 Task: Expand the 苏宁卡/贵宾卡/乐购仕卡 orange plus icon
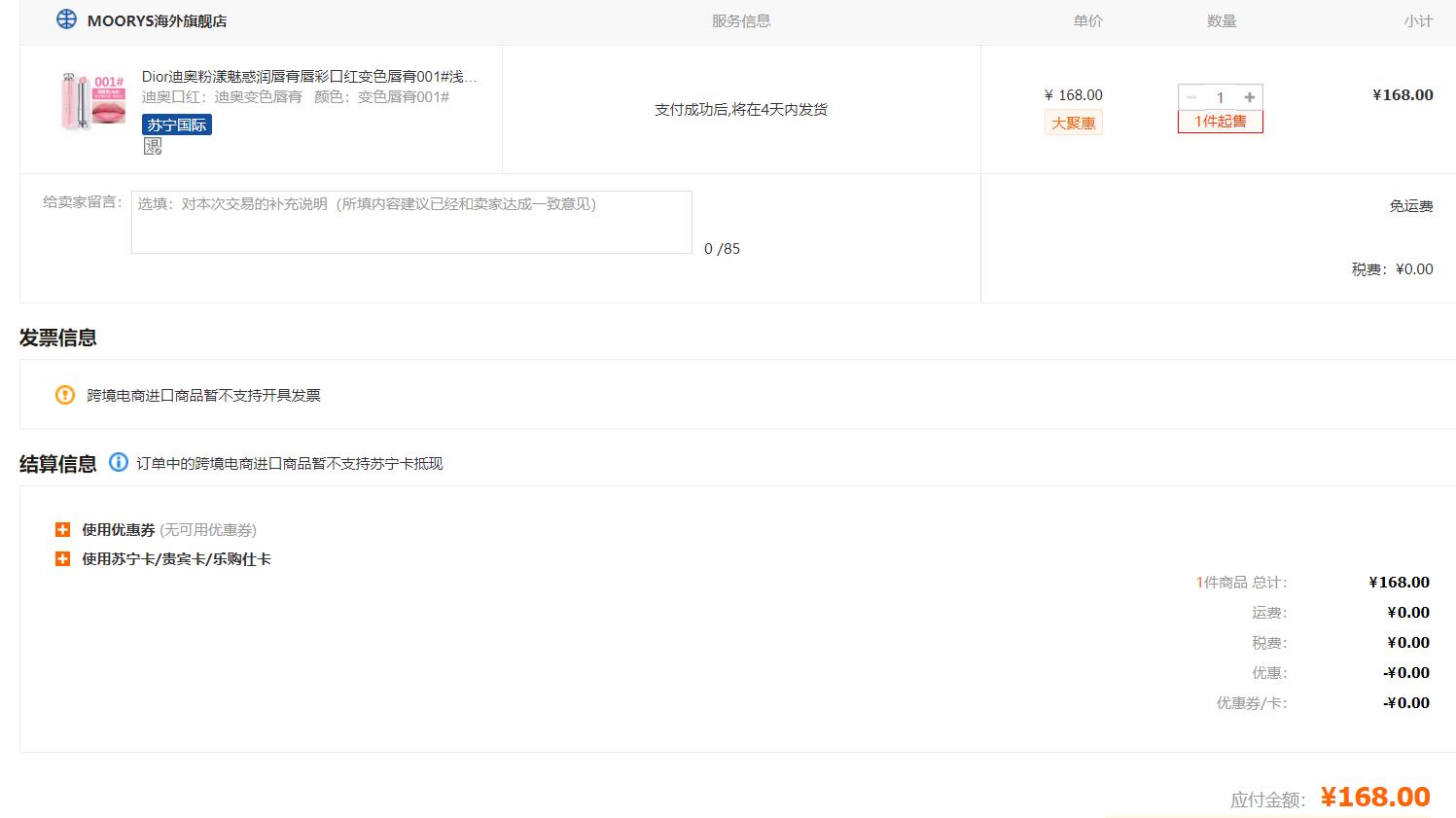[63, 559]
